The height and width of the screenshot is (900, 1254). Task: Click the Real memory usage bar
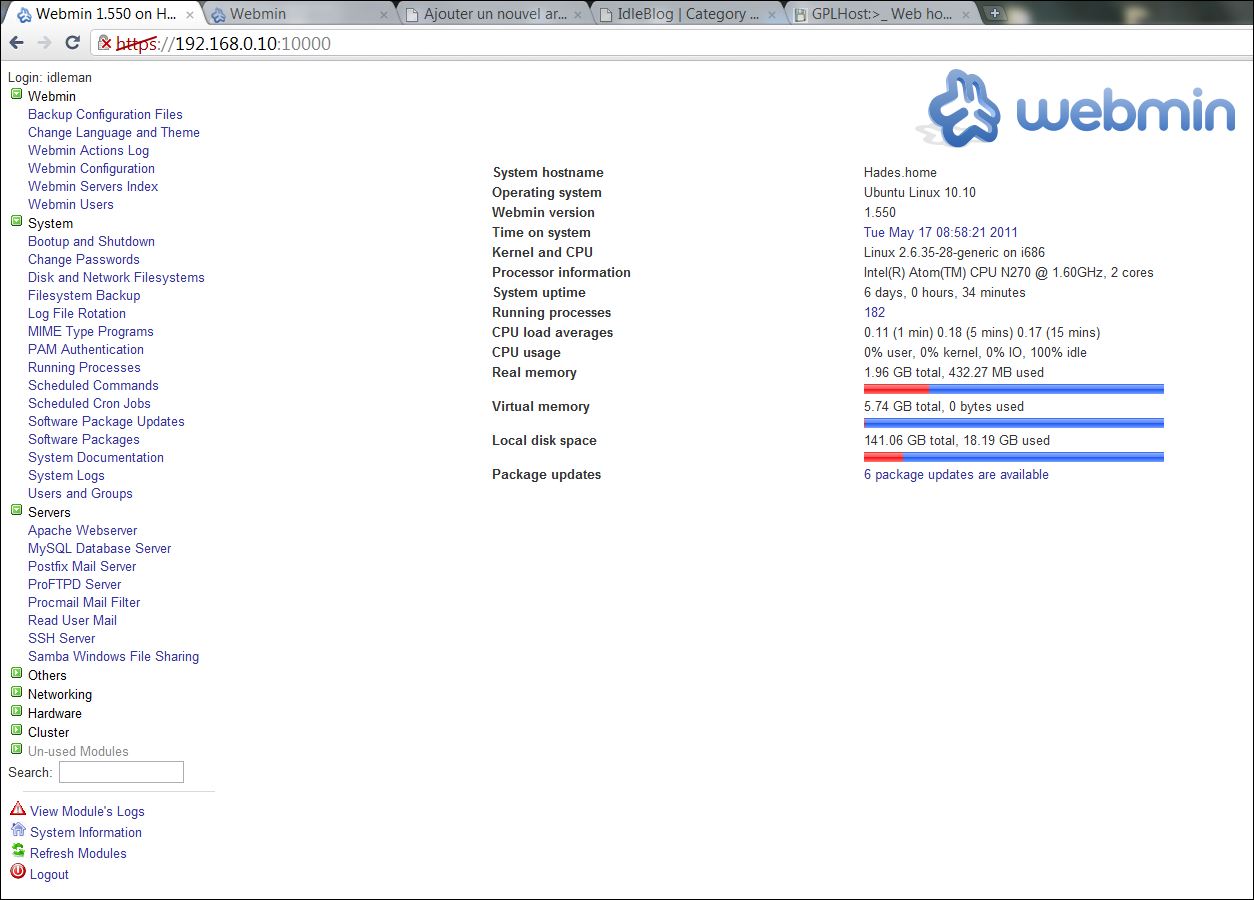coord(1013,388)
